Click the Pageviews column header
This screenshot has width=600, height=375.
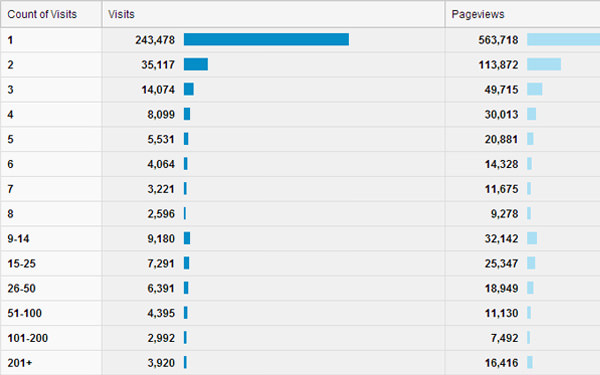coord(478,14)
